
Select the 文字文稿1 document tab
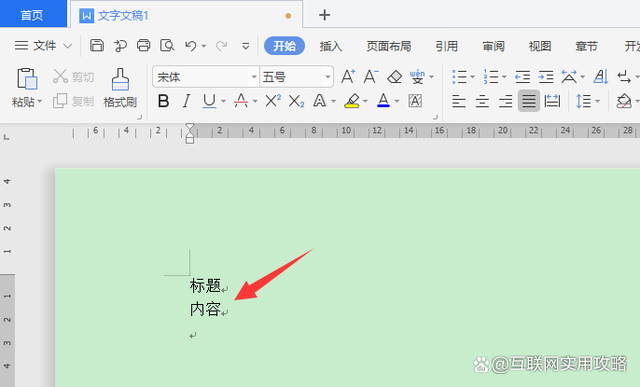pyautogui.click(x=187, y=15)
